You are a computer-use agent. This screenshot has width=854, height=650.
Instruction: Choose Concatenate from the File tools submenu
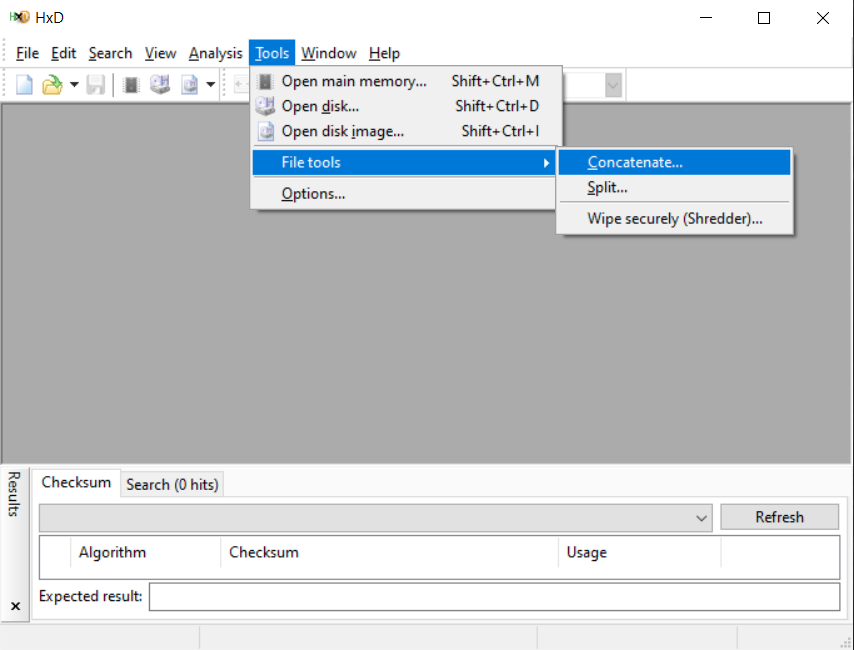coord(635,162)
